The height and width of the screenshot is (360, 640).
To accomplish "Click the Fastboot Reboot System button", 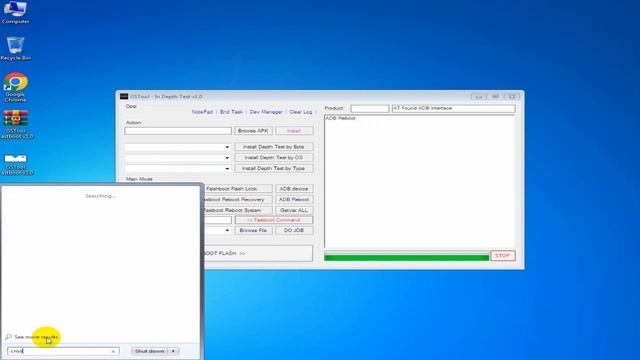I will pyautogui.click(x=237, y=210).
